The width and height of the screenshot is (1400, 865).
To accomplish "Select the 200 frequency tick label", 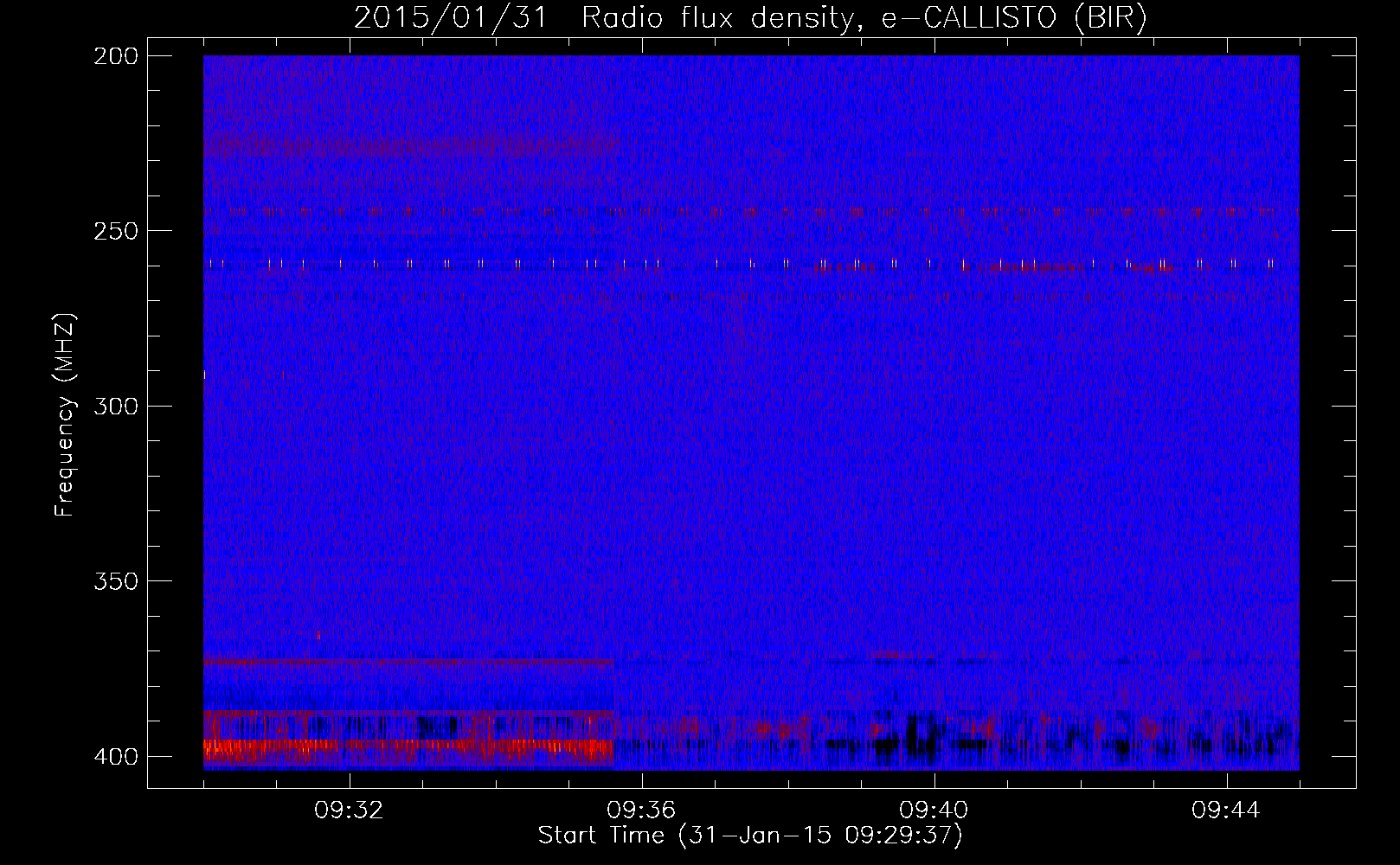I will 115,56.
